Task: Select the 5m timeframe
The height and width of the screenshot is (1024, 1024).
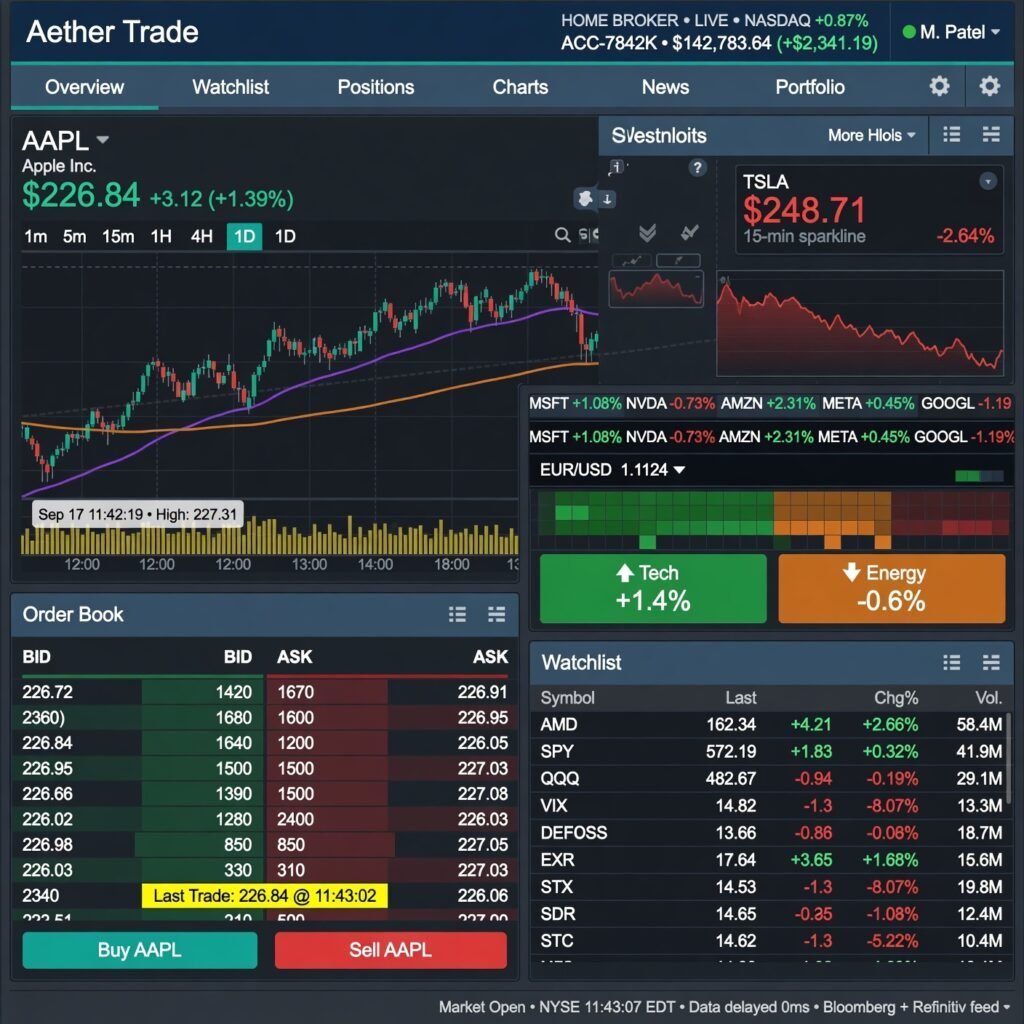Action: pyautogui.click(x=74, y=236)
